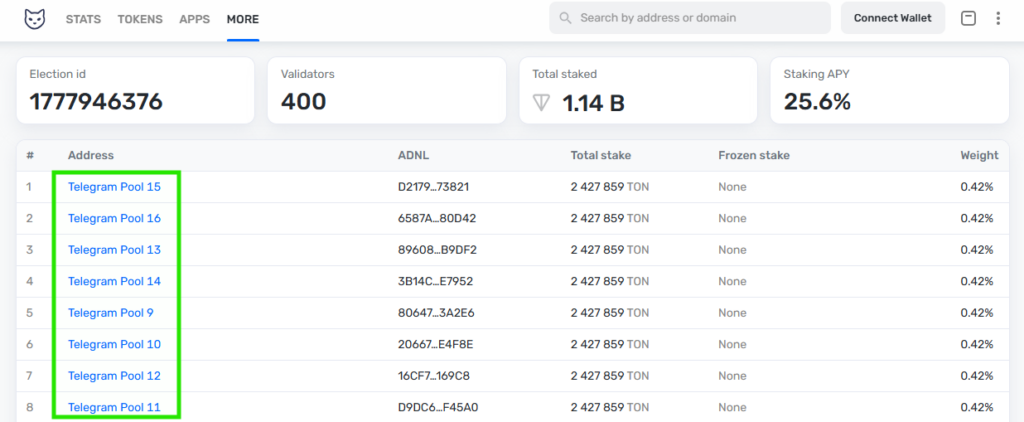This screenshot has width=1024, height=422.
Task: Click the Address column header
Action: [91, 155]
